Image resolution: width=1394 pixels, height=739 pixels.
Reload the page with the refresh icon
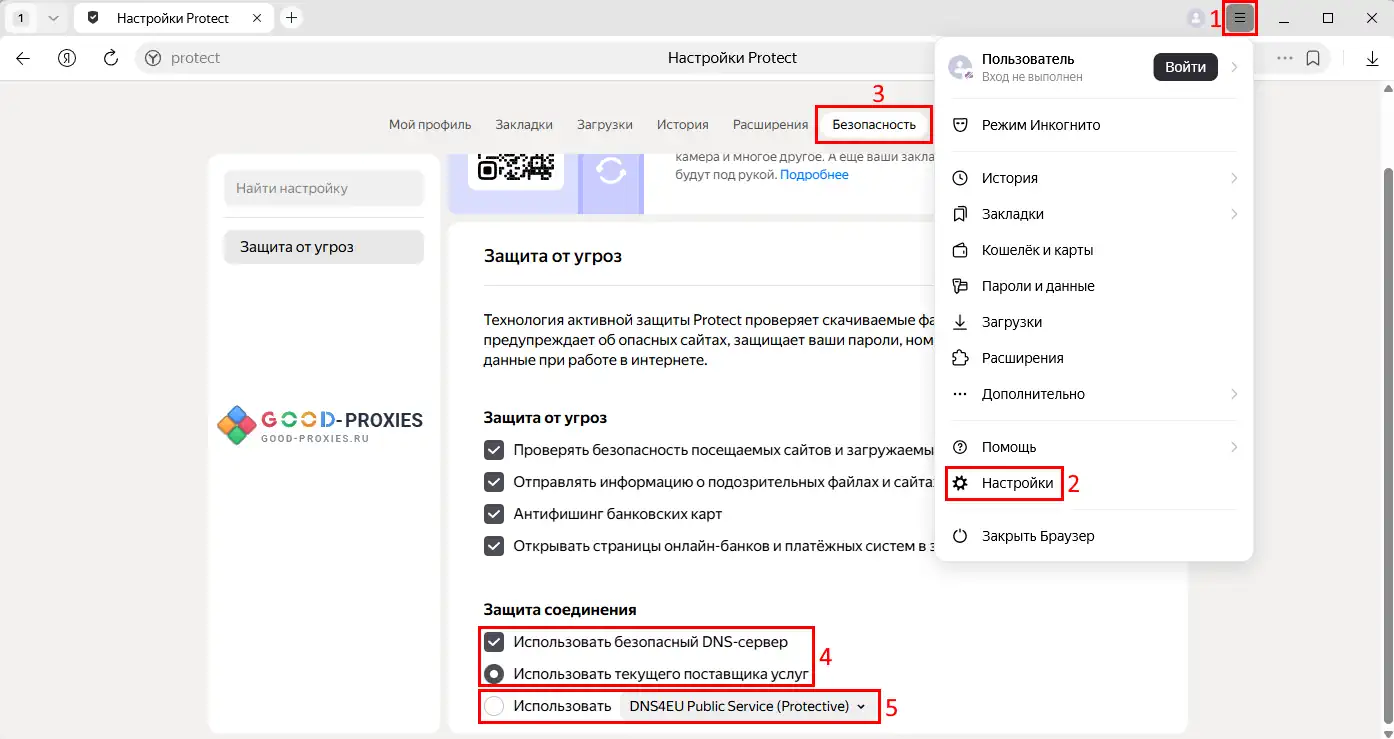pos(111,58)
